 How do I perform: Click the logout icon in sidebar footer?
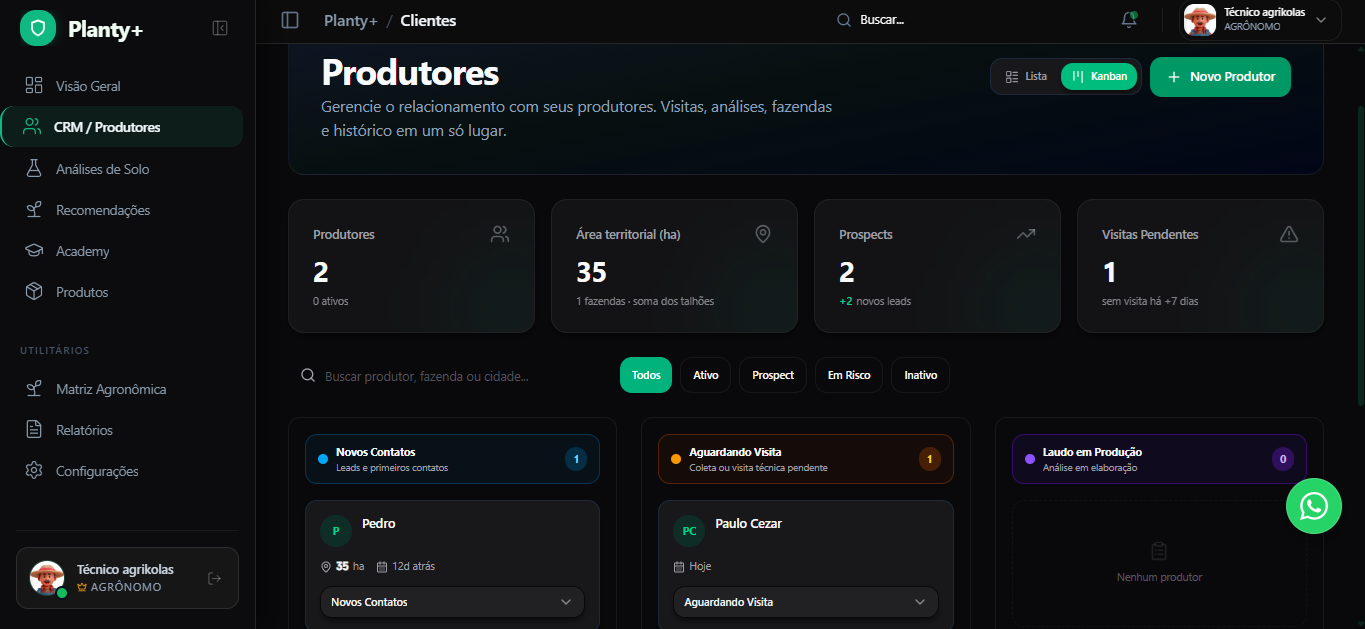coord(214,578)
